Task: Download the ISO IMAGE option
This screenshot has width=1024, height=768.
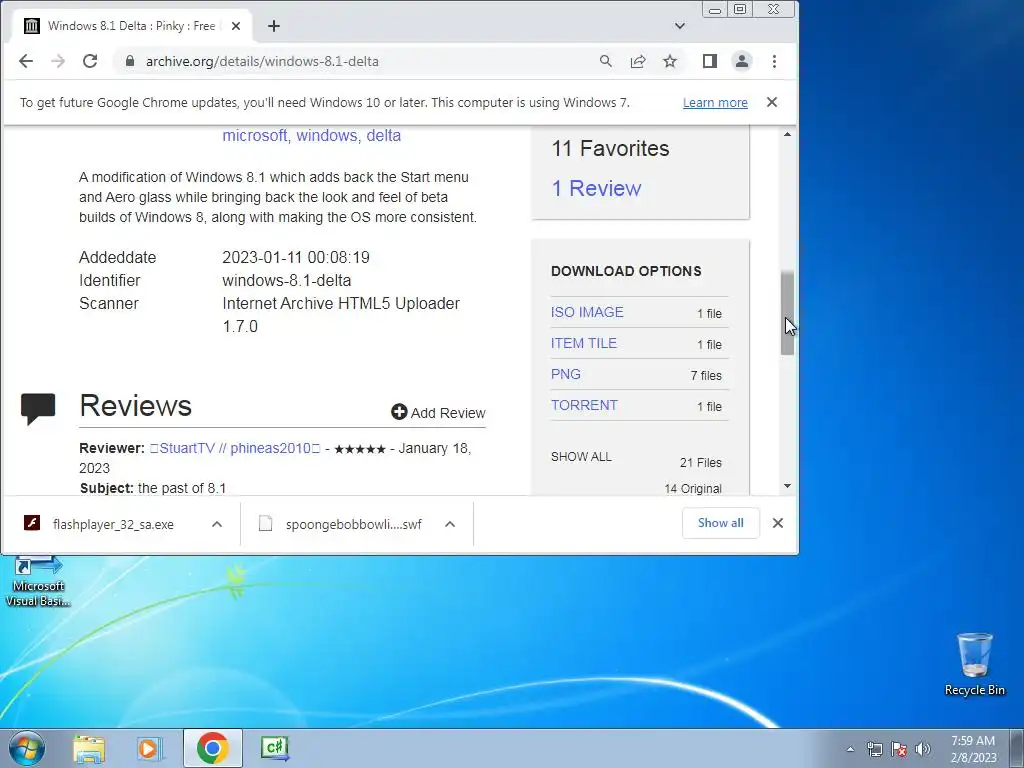Action: pyautogui.click(x=587, y=312)
